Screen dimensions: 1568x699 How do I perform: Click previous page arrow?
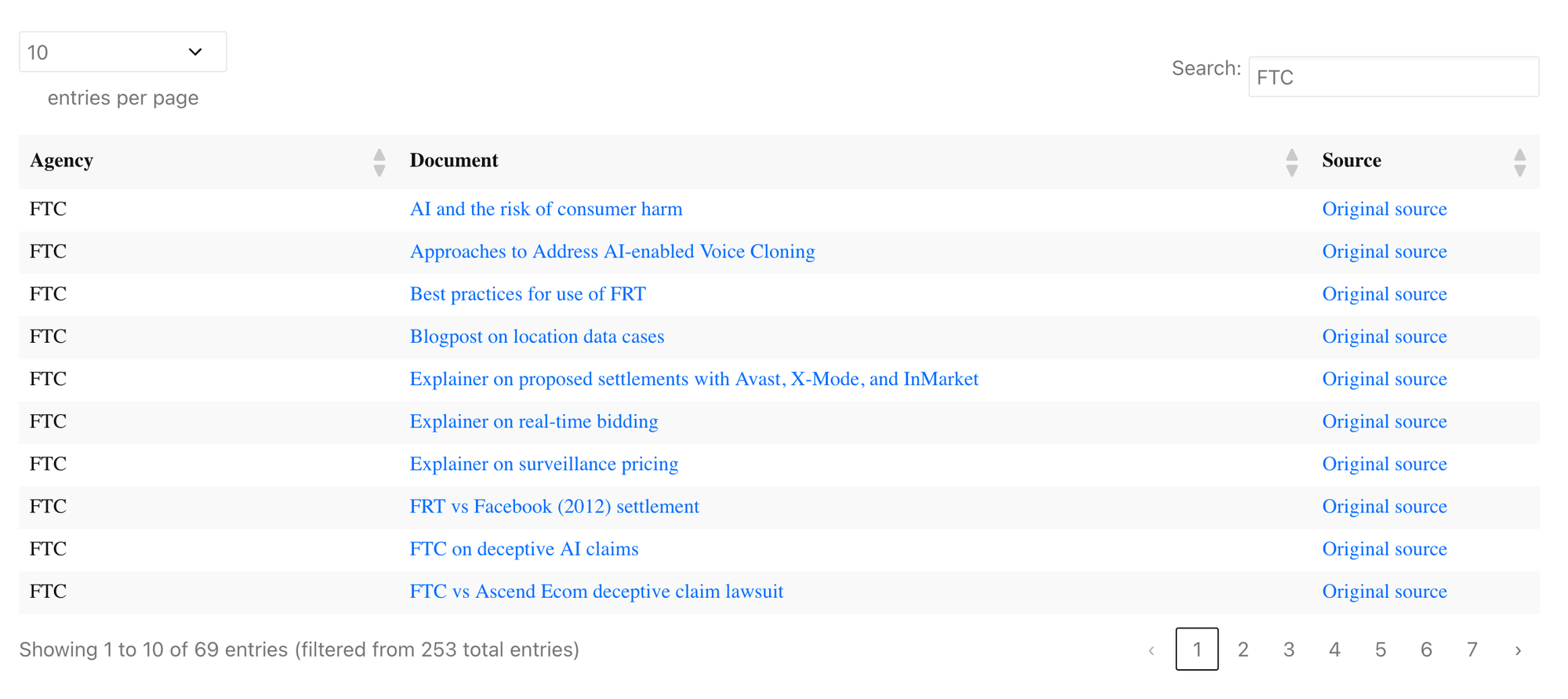(x=1151, y=650)
